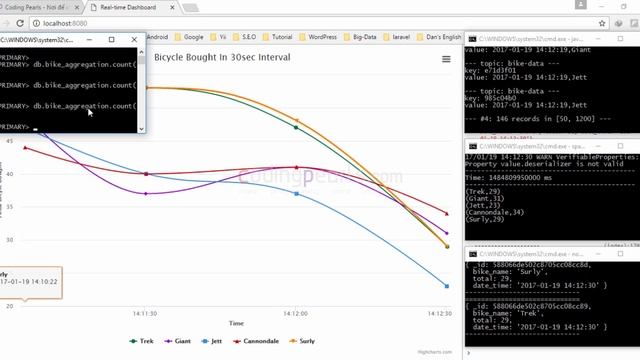Toggle the Cannondale series in legend
Image resolution: width=640 pixels, height=360 pixels.
256,341
